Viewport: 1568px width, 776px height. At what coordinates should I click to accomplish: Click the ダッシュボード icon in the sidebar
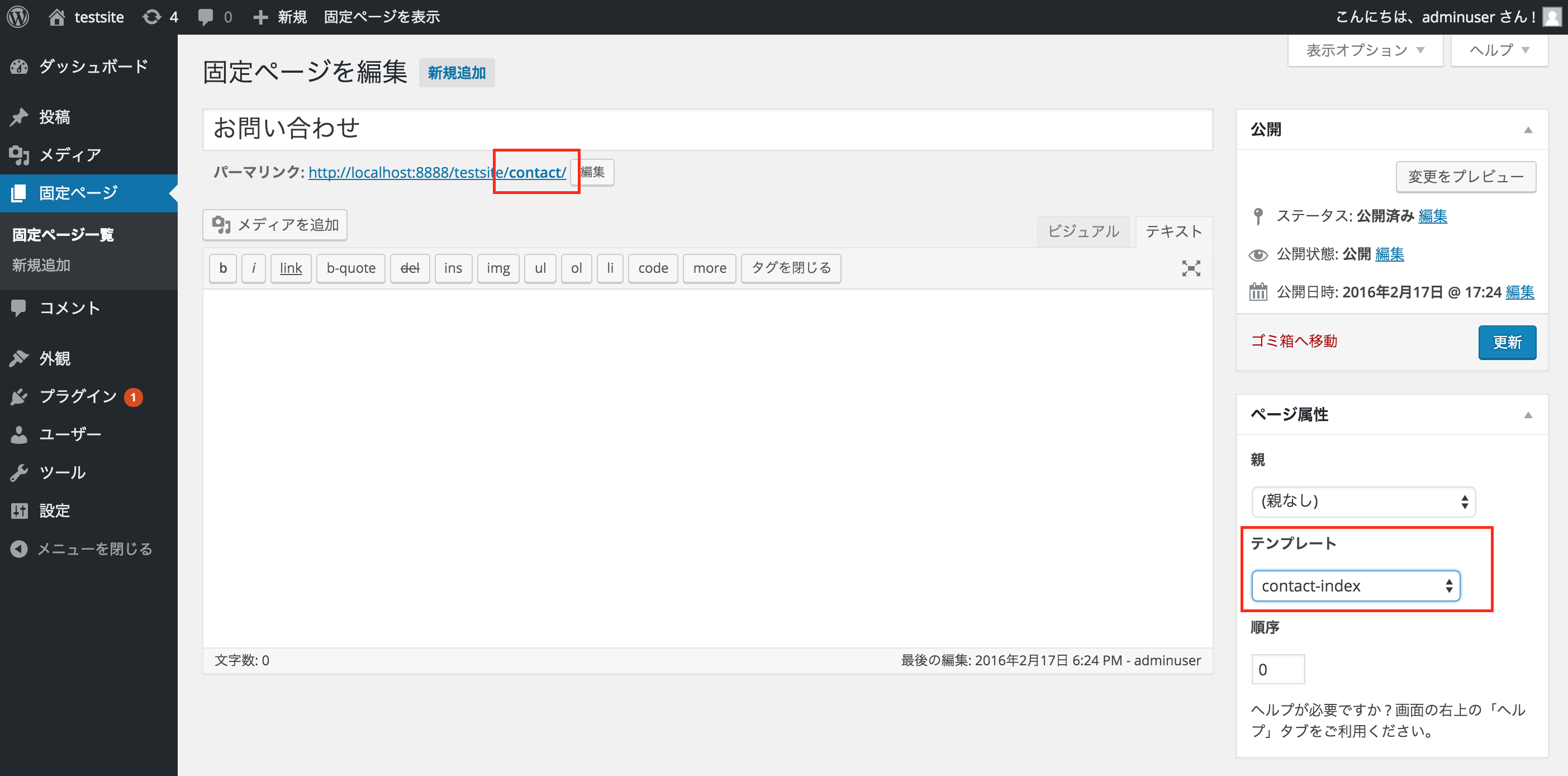tap(20, 67)
